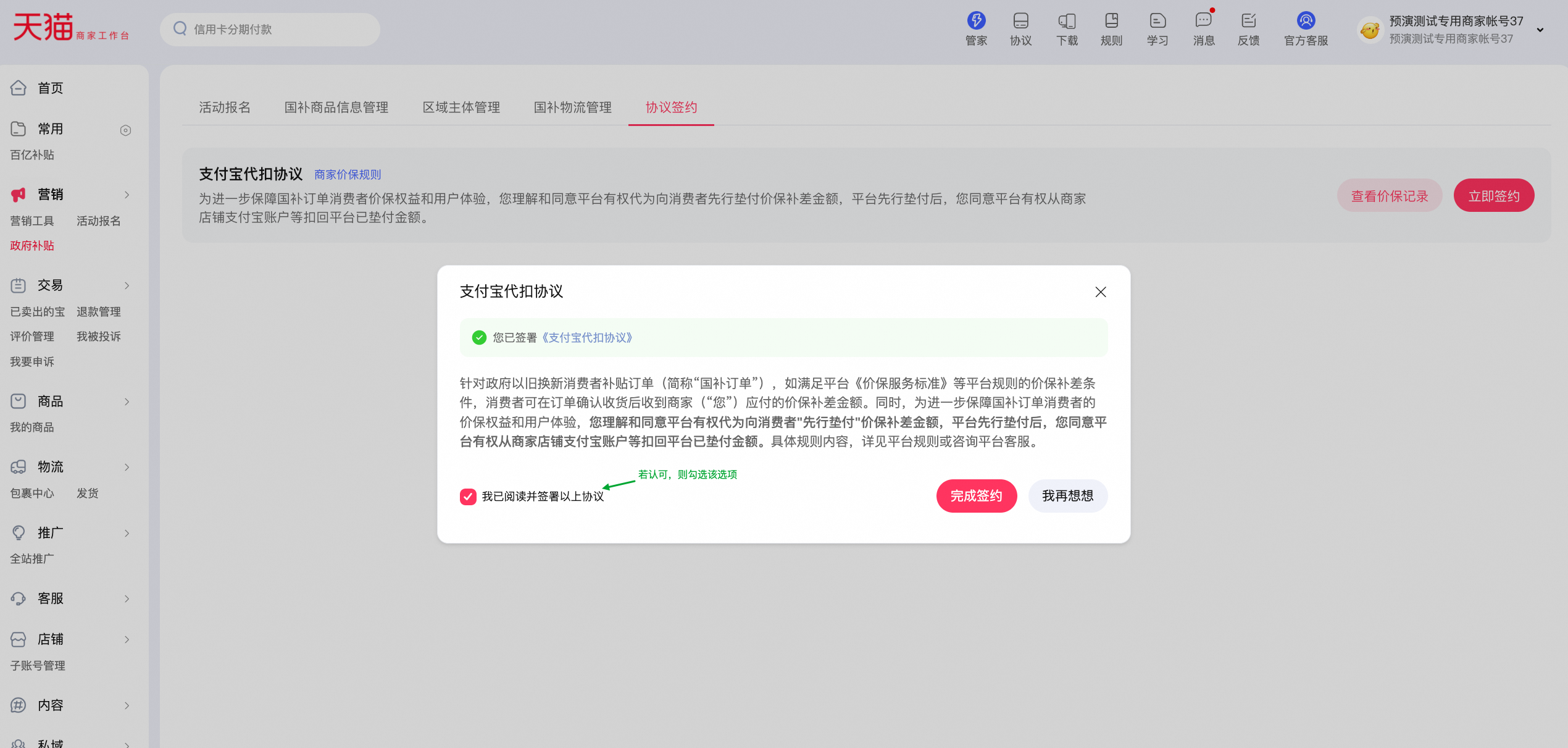Open settings gear beside 常用
Image resolution: width=1568 pixels, height=748 pixels.
click(x=125, y=130)
